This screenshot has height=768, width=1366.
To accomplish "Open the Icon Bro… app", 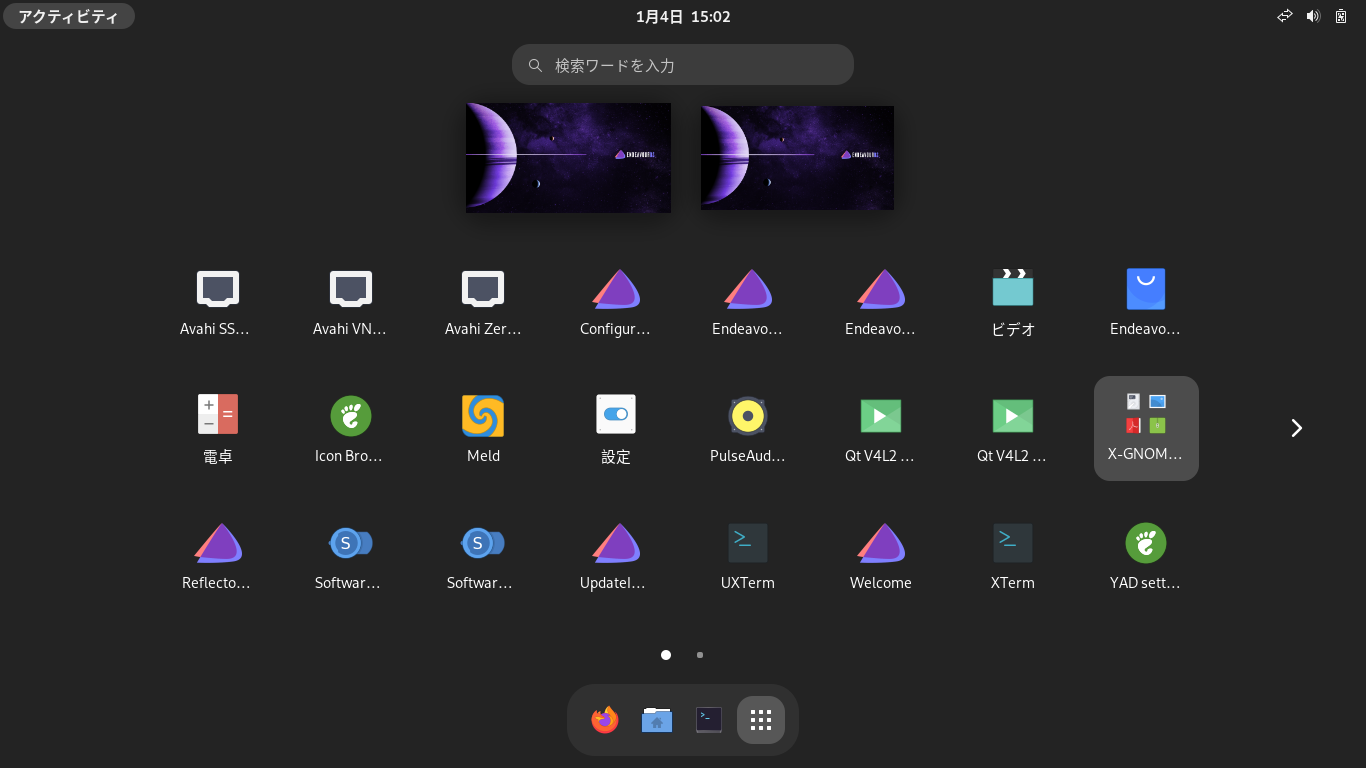I will 350,428.
